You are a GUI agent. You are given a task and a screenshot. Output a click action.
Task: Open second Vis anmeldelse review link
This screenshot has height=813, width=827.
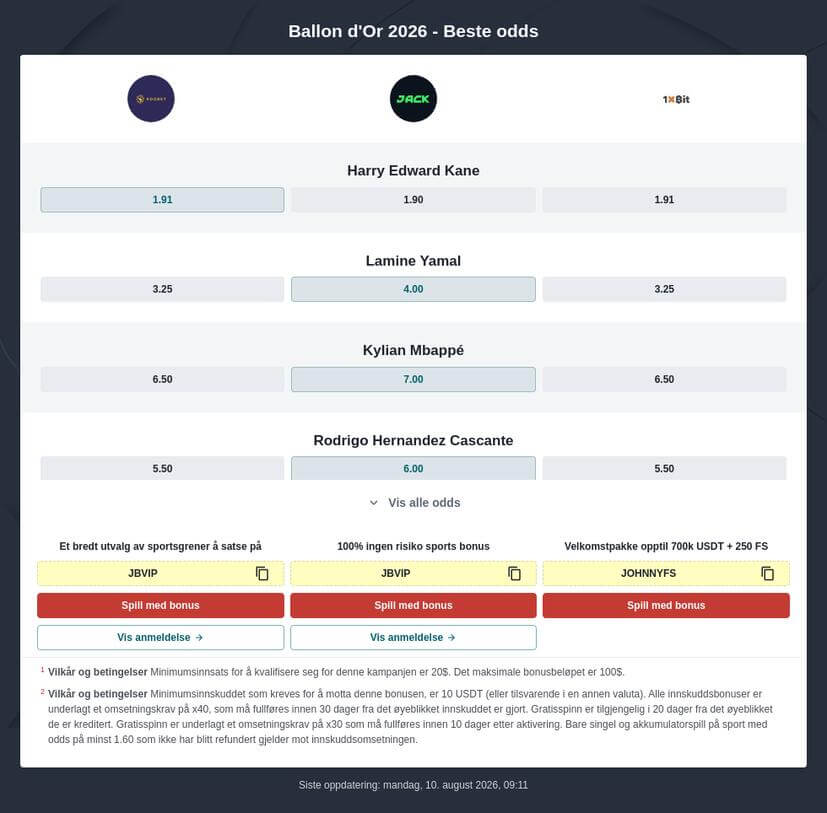413,638
